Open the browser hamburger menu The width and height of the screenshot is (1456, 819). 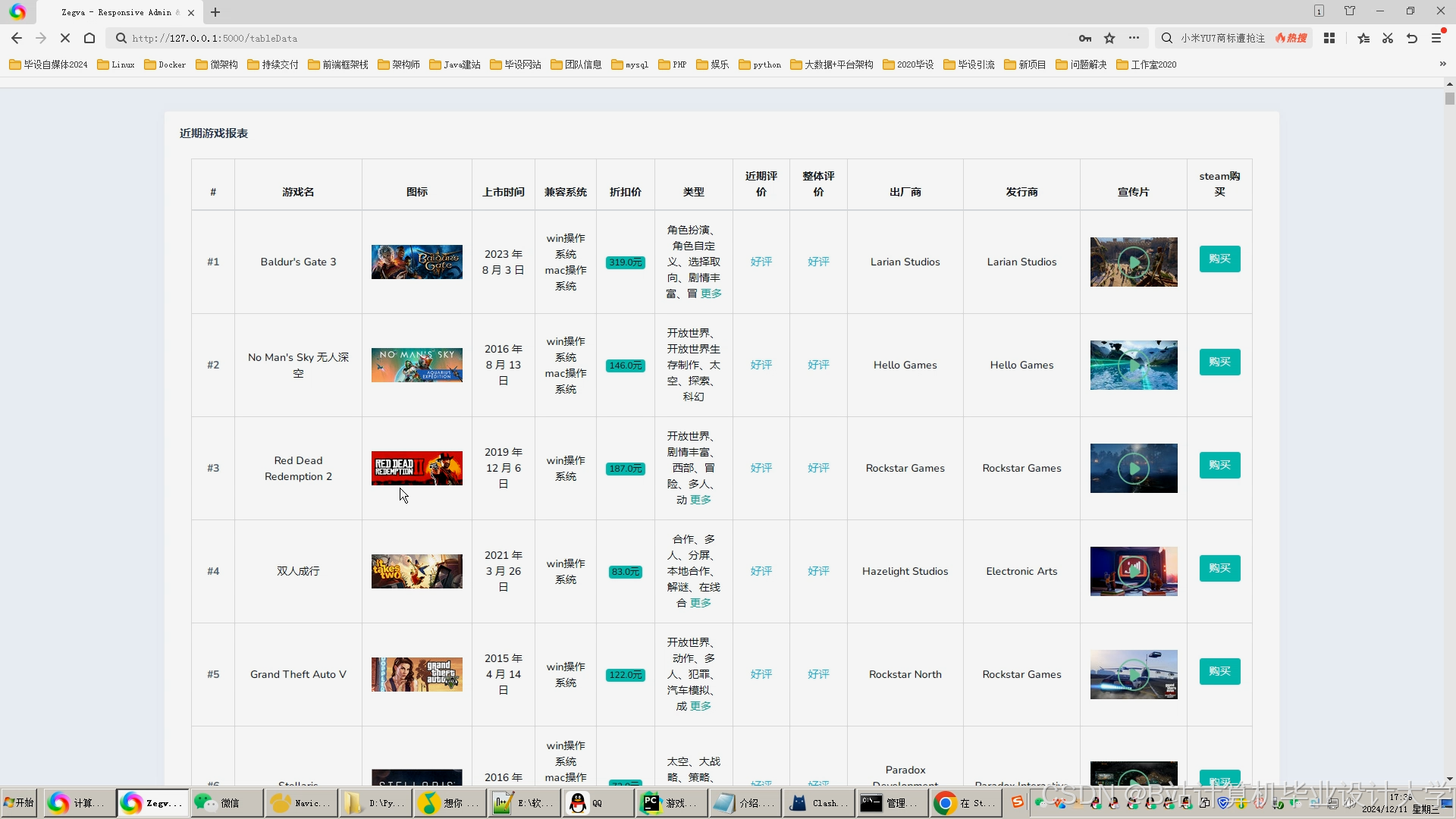click(x=1436, y=38)
